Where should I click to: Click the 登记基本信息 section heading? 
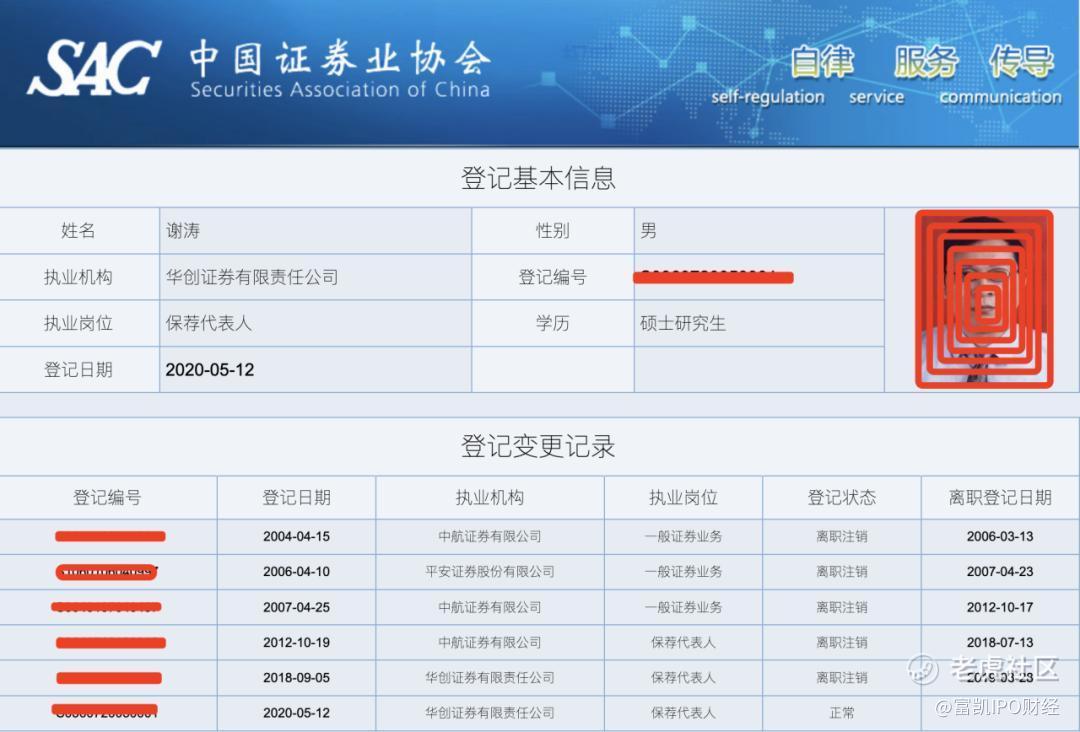(x=538, y=178)
